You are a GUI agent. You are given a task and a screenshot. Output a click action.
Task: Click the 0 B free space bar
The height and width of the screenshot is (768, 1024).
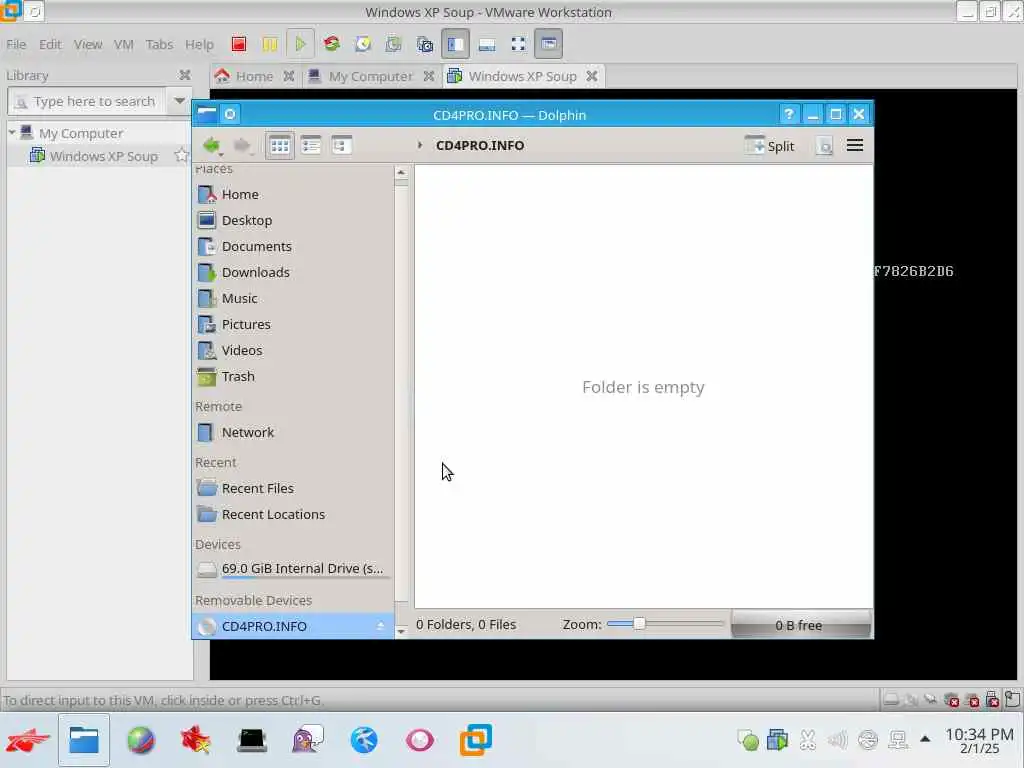tap(800, 624)
